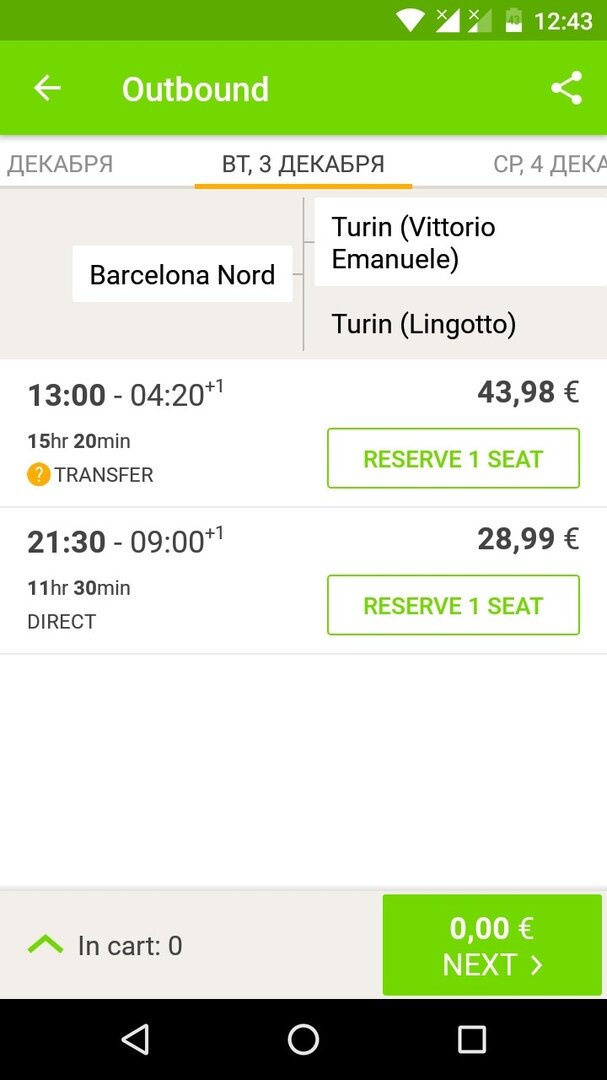Screen dimensions: 607x1080
Task: Tap the share icon
Action: [566, 88]
